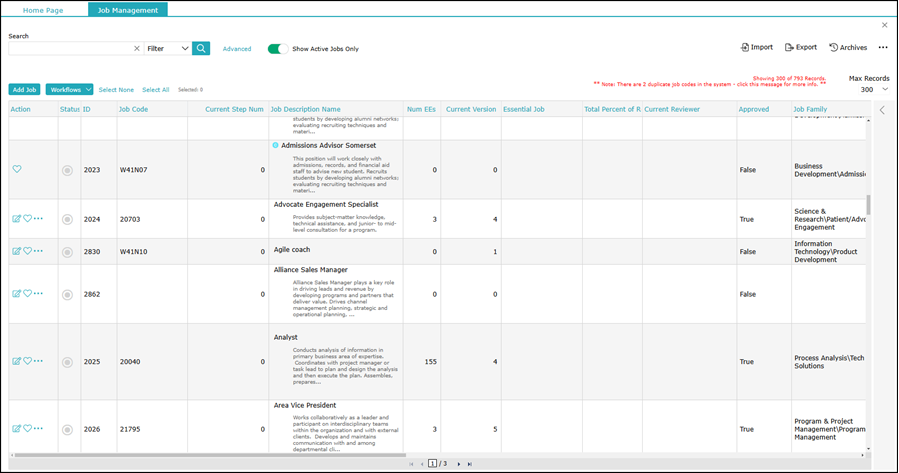Open the Advanced search link
899x473 pixels.
point(237,49)
